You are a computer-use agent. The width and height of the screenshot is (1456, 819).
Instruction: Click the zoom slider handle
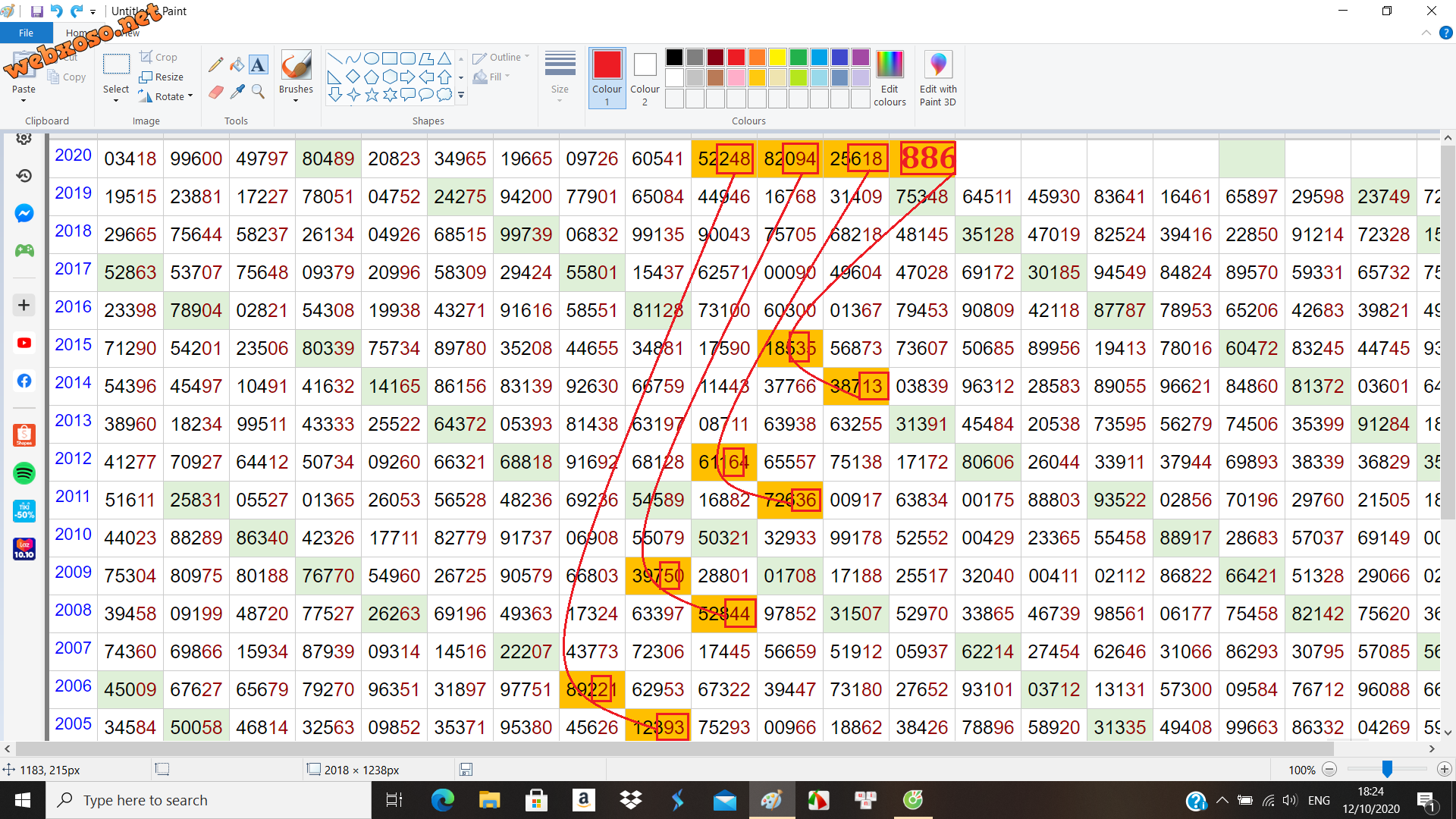(1387, 769)
